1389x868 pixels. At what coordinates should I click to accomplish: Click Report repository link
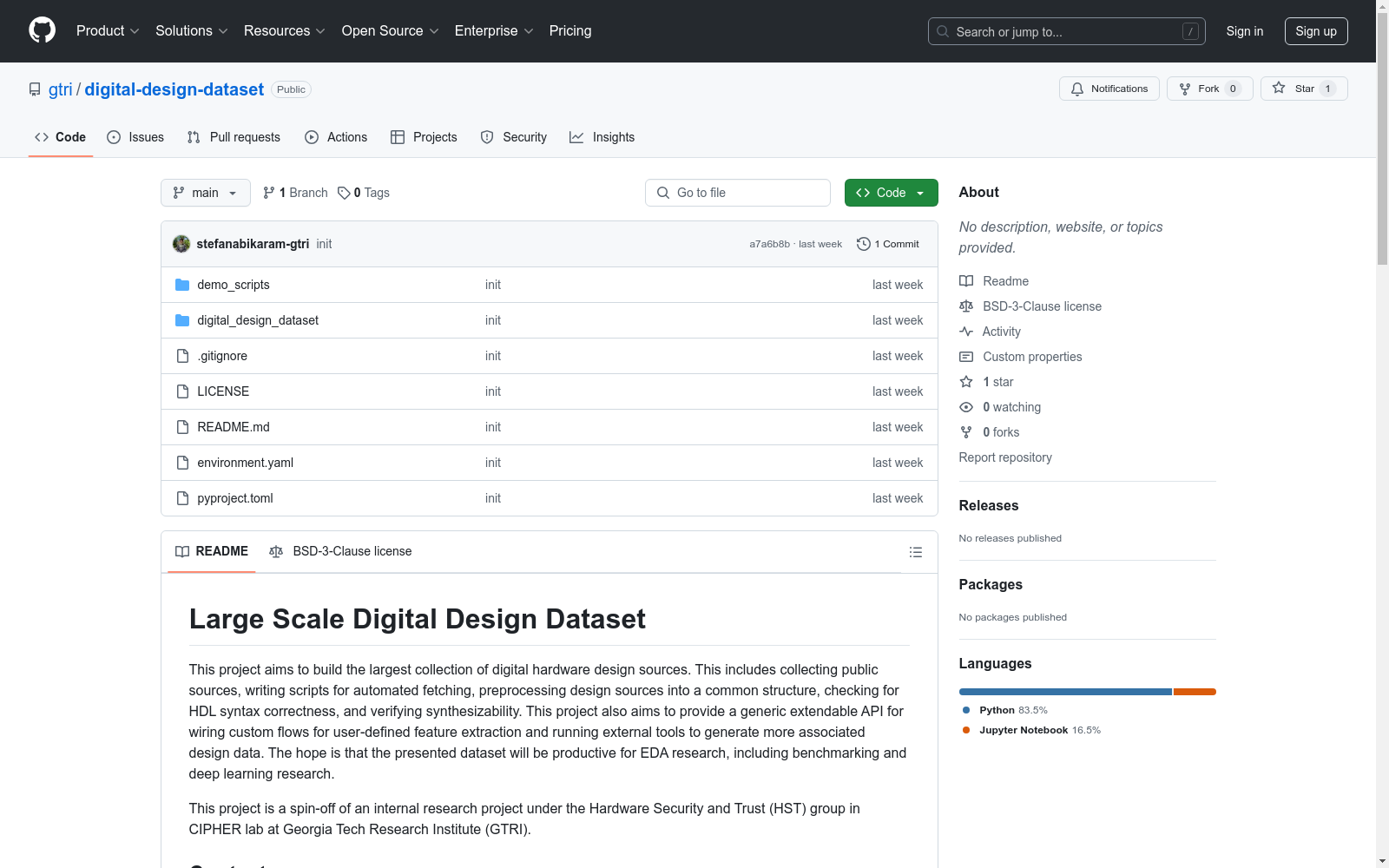(1005, 457)
